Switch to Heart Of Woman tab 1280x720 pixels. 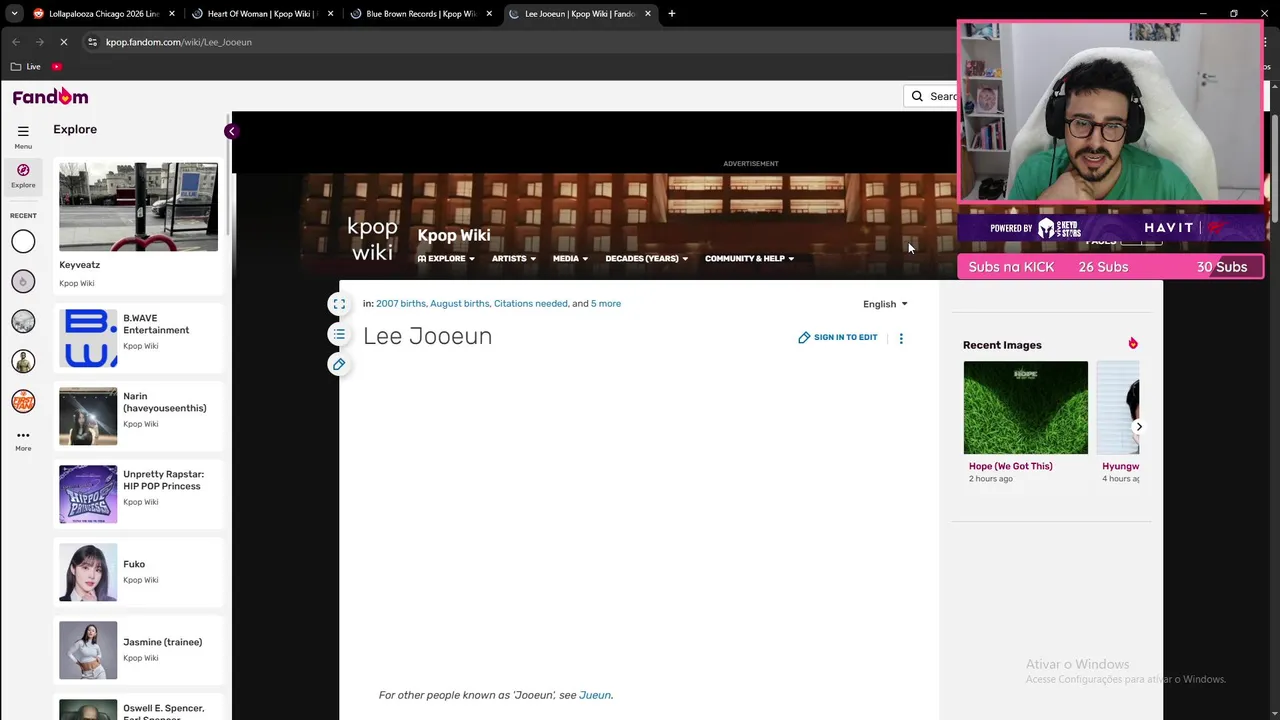pos(263,14)
